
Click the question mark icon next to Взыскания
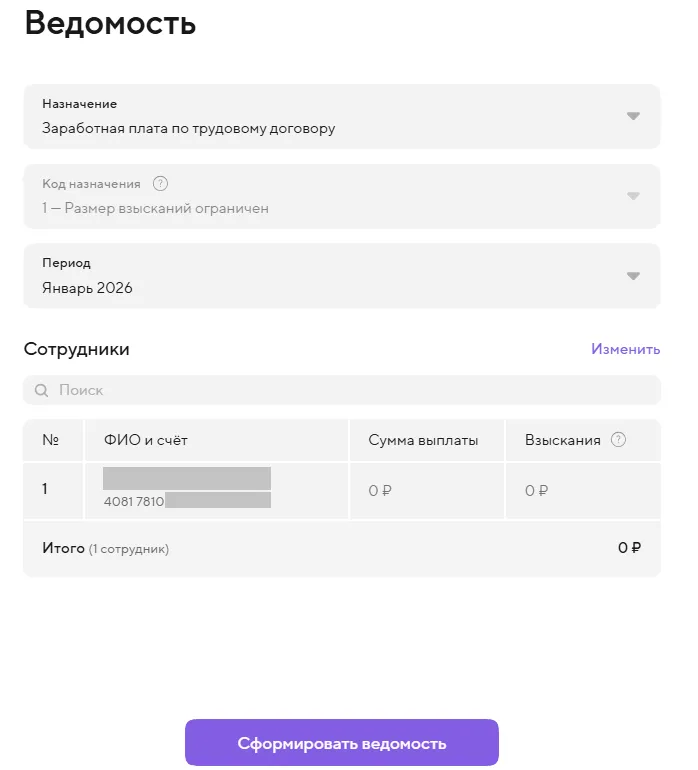618,440
